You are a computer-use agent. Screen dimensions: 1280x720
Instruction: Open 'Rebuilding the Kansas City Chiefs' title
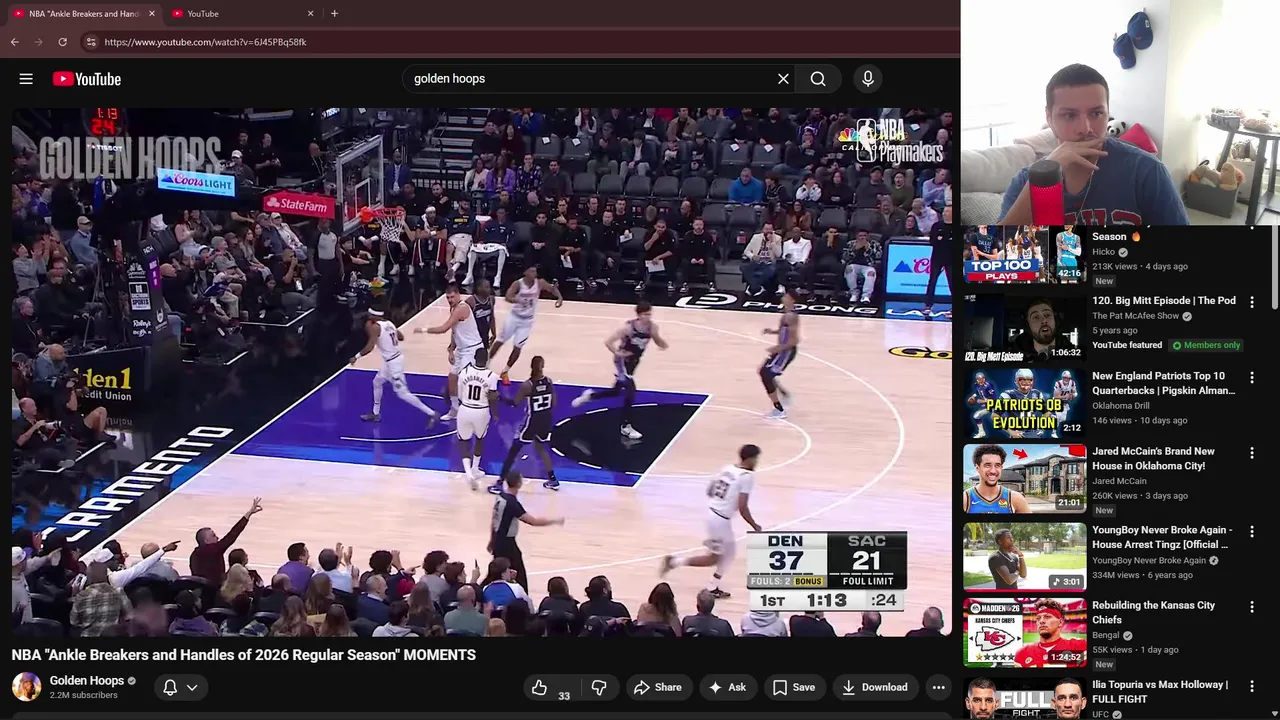coord(1153,612)
